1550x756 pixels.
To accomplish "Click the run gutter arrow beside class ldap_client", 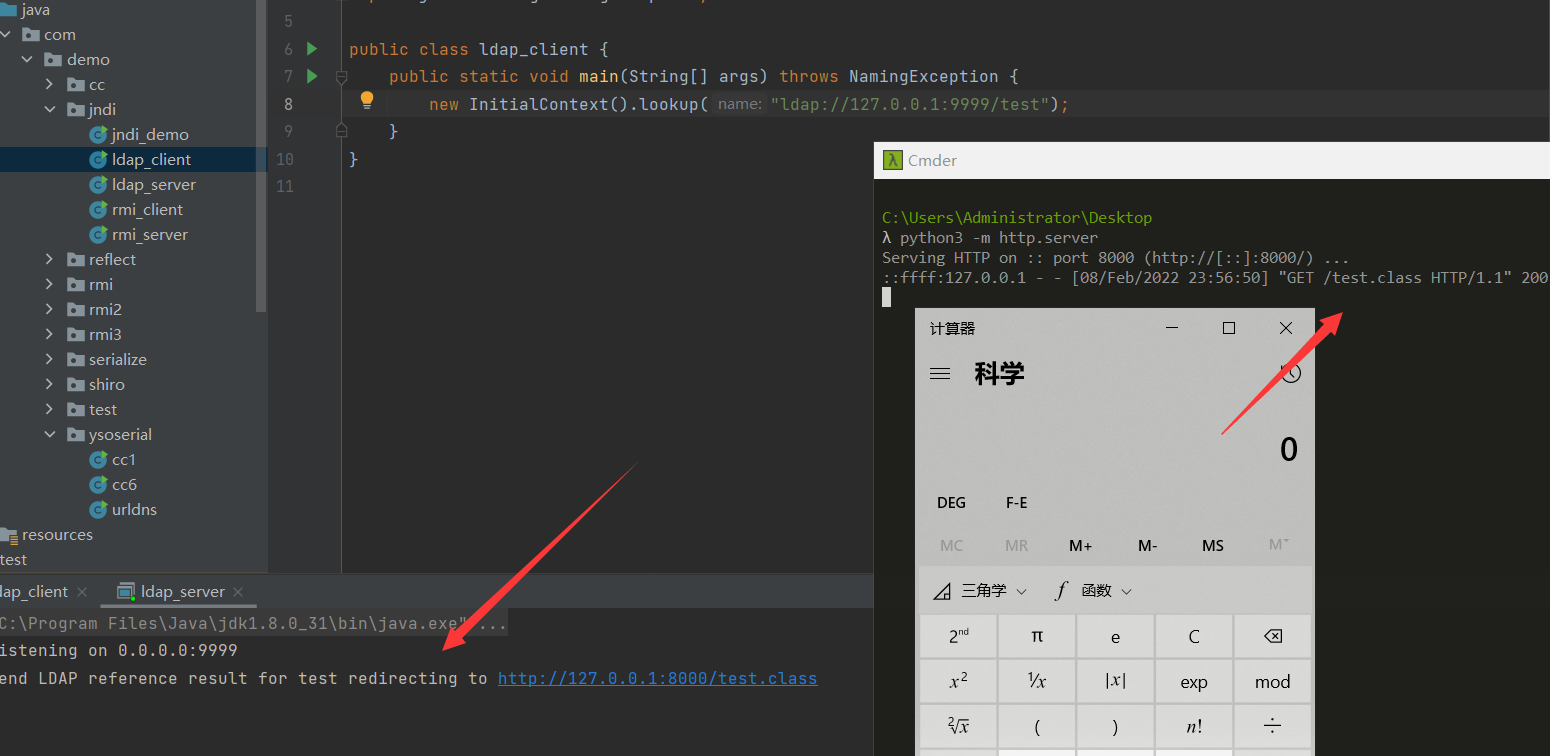I will (311, 48).
